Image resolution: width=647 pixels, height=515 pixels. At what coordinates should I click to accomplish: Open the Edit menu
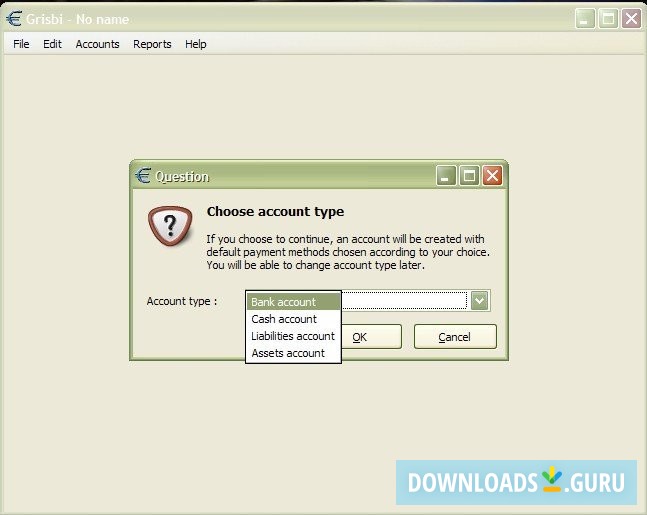click(52, 44)
